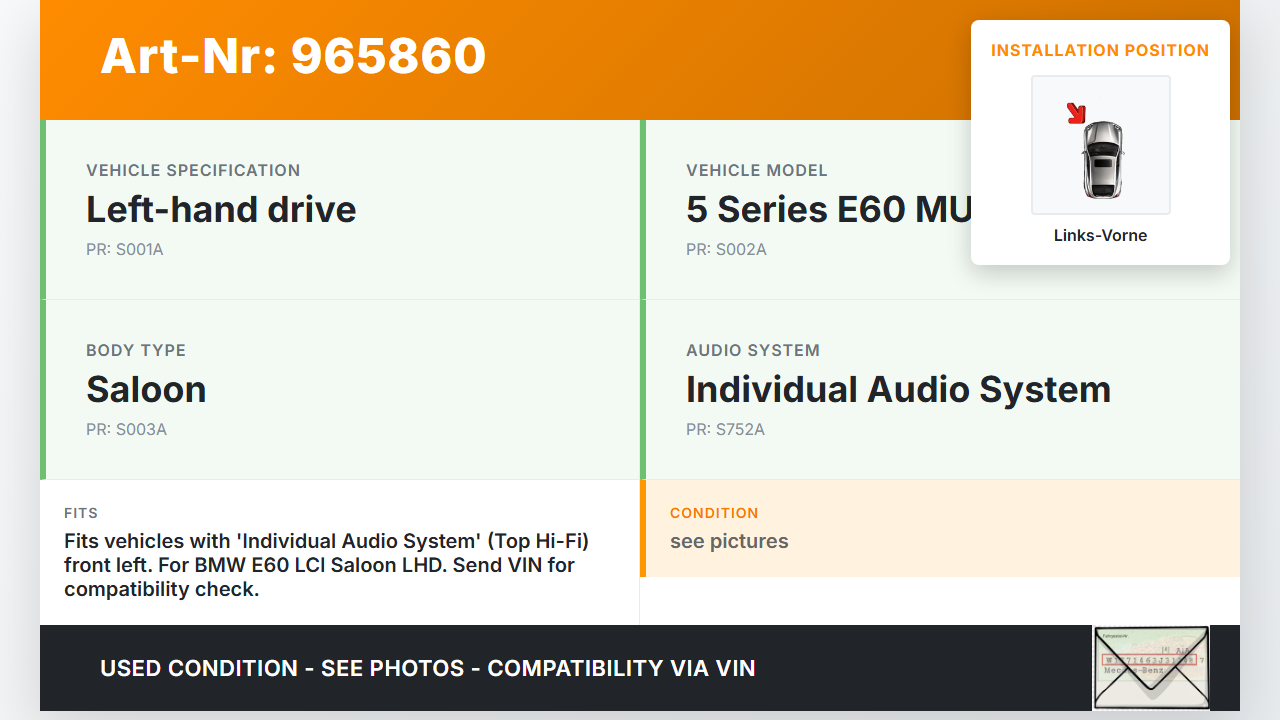Click the Art-Nr: 965860 heading
1280x720 pixels.
293,56
